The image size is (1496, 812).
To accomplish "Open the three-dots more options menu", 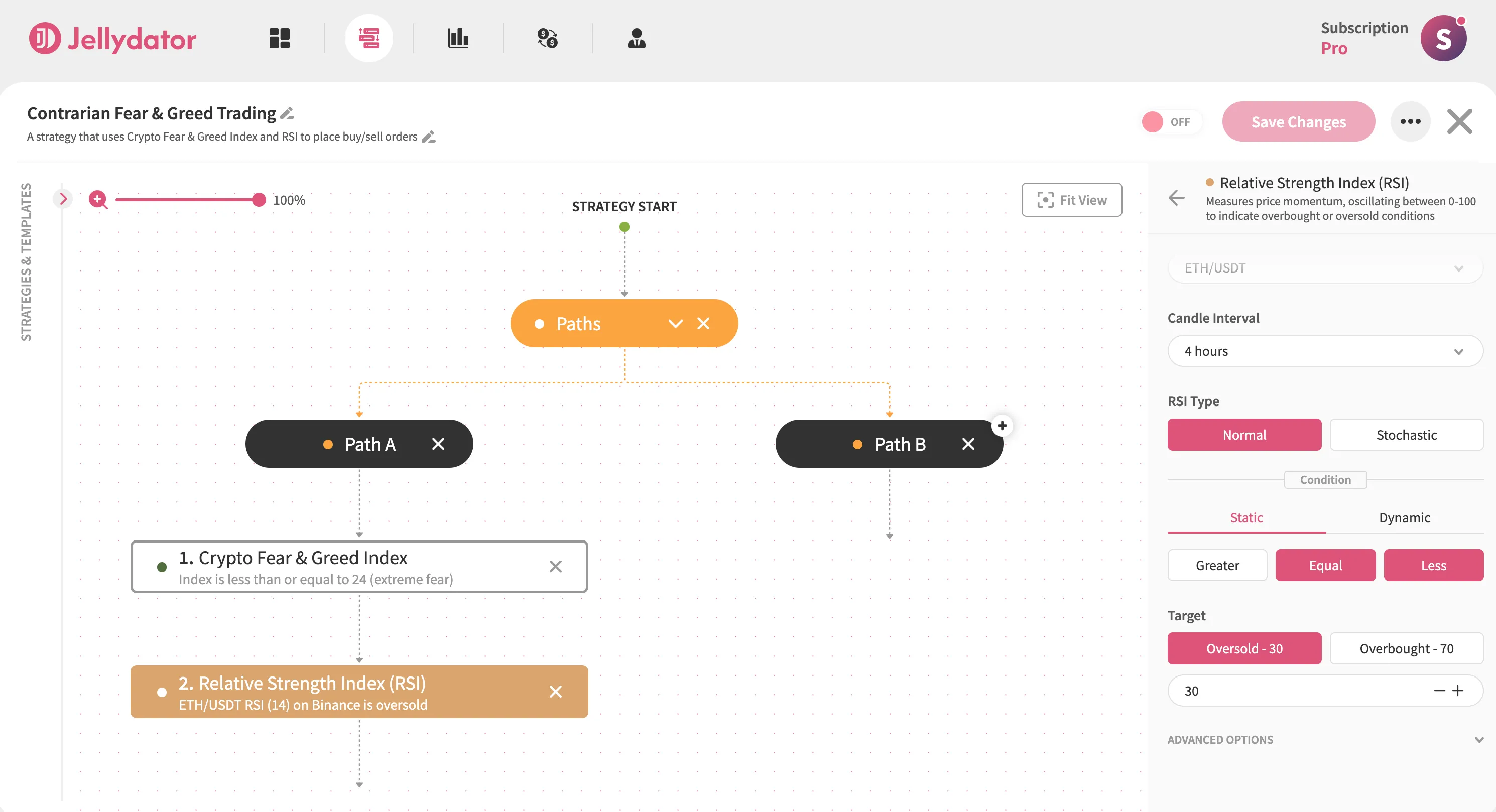I will coord(1411,121).
